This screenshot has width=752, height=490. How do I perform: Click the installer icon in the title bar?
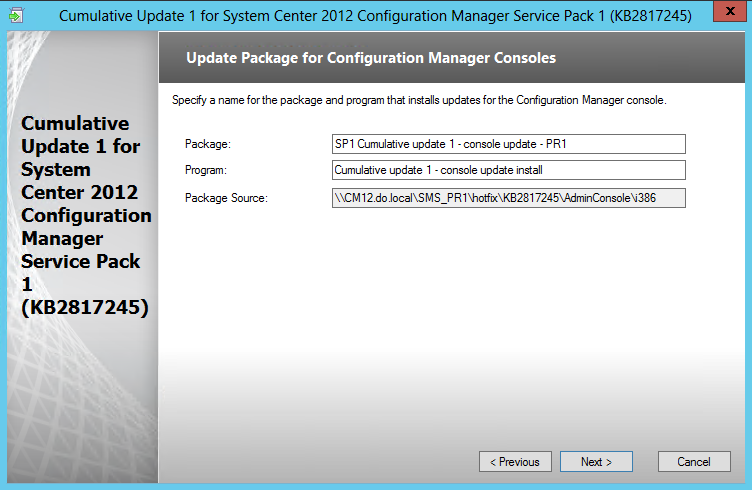pyautogui.click(x=16, y=15)
